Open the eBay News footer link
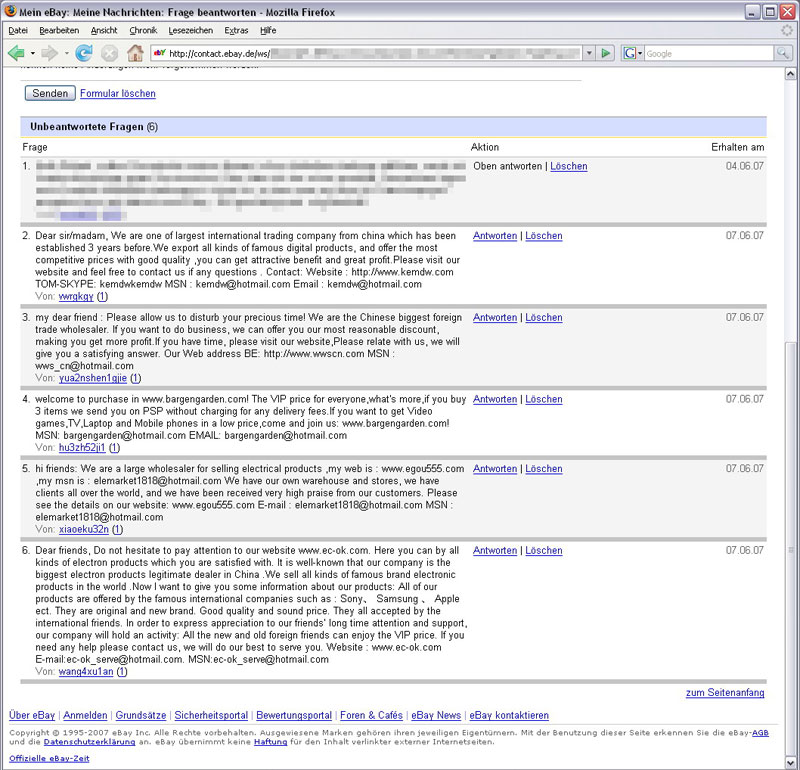 click(x=436, y=715)
